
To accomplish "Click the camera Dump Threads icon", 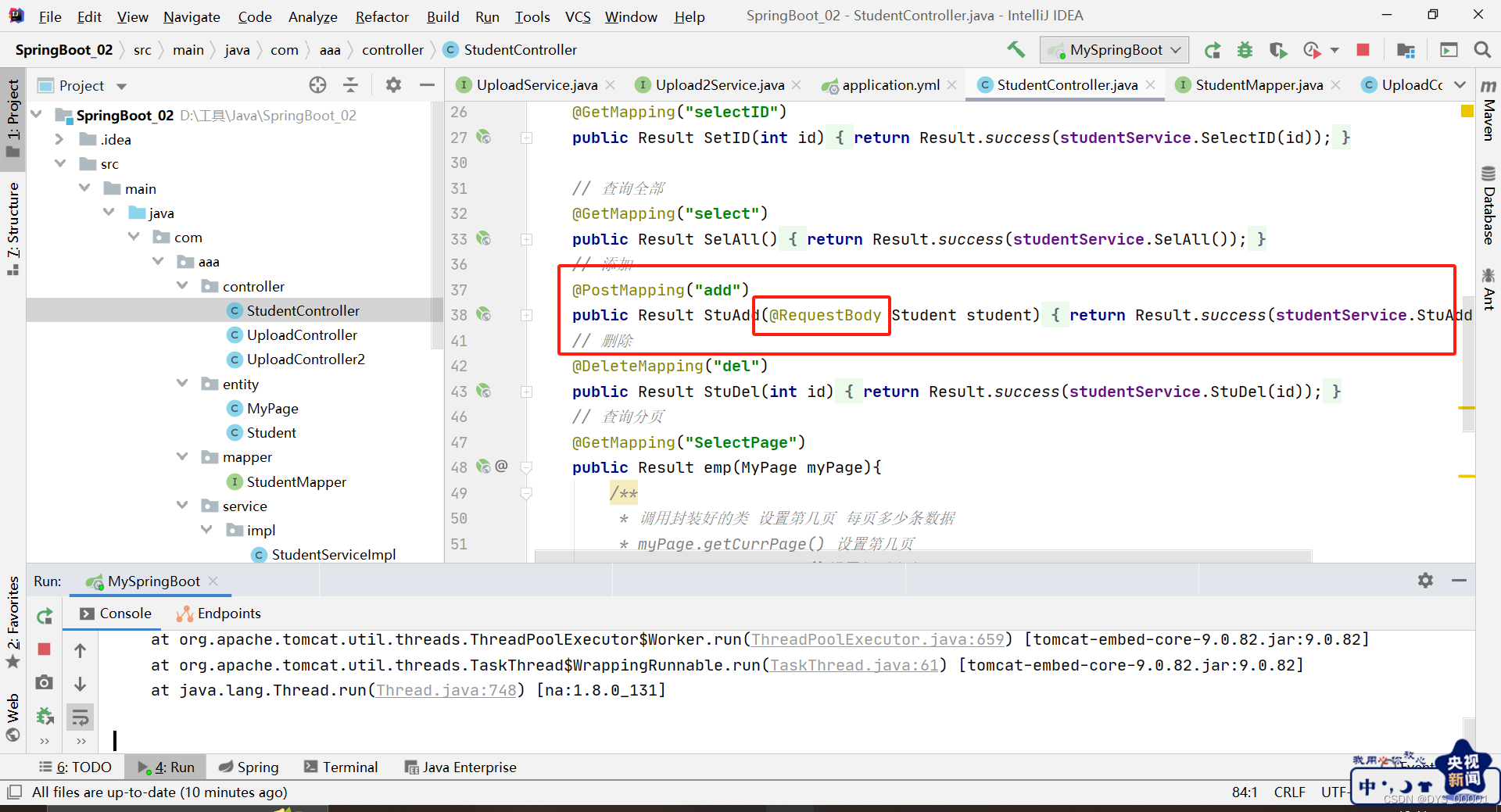I will pos(45,682).
